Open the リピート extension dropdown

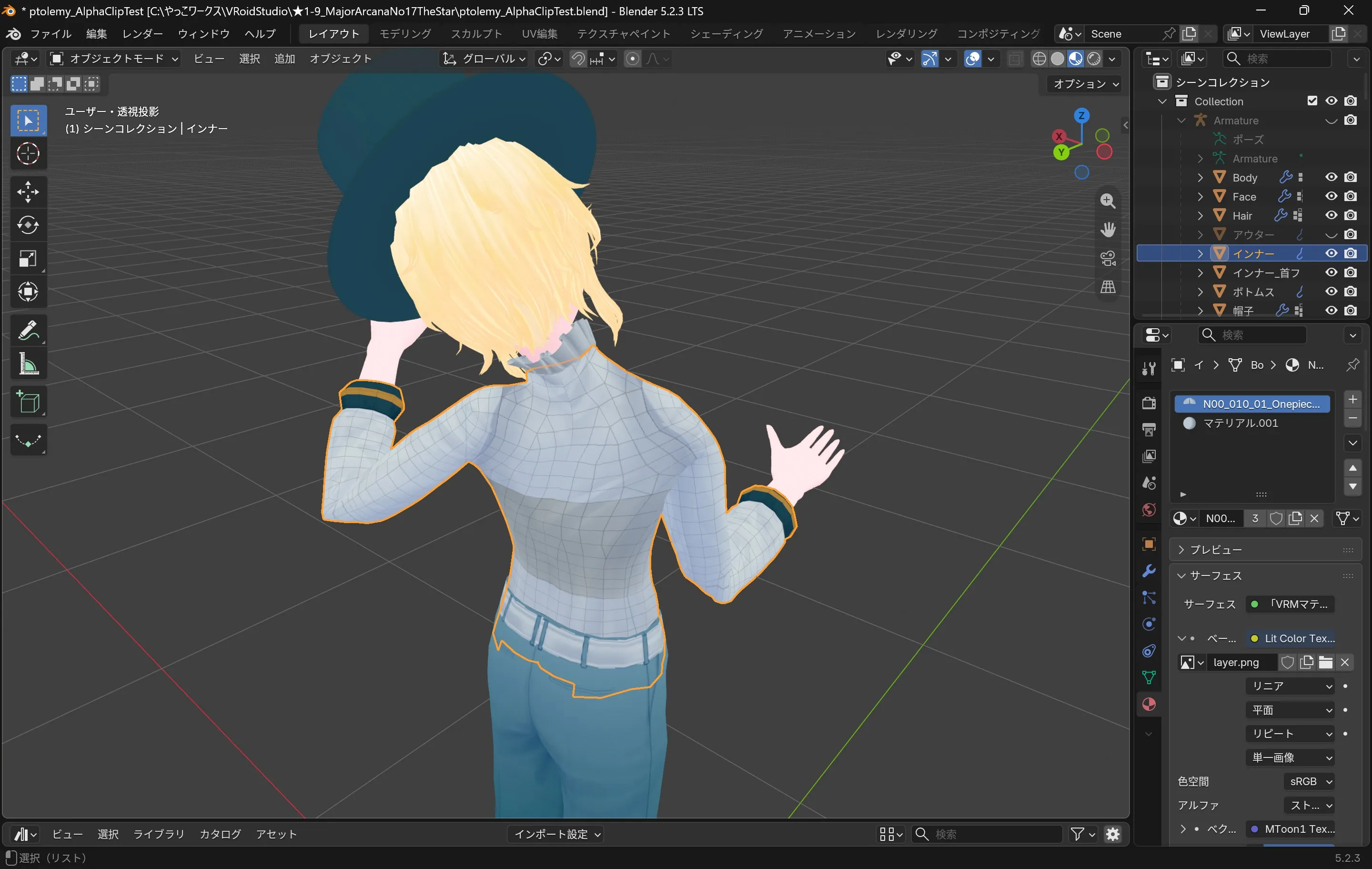click(1290, 734)
